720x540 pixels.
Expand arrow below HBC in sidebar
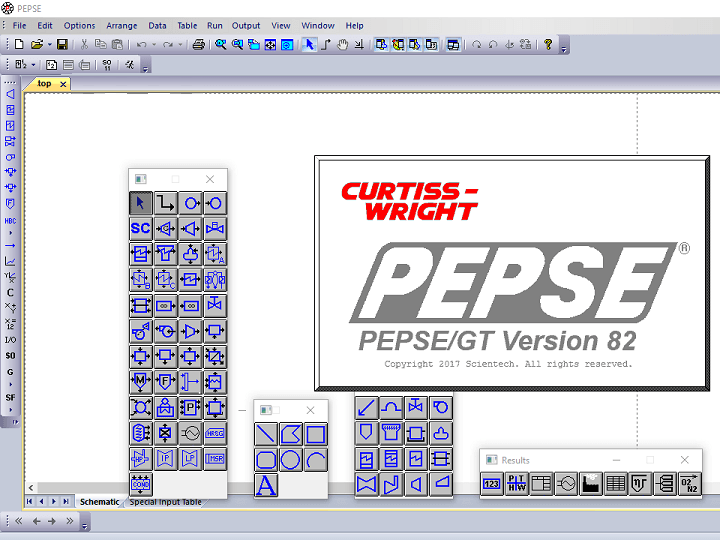click(11, 233)
